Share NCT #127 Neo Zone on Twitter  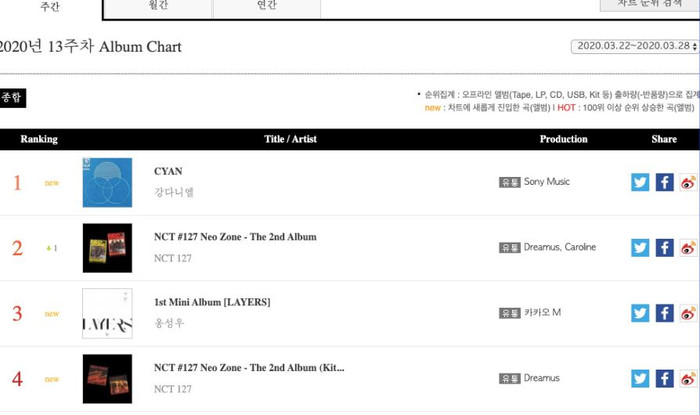[x=640, y=248]
